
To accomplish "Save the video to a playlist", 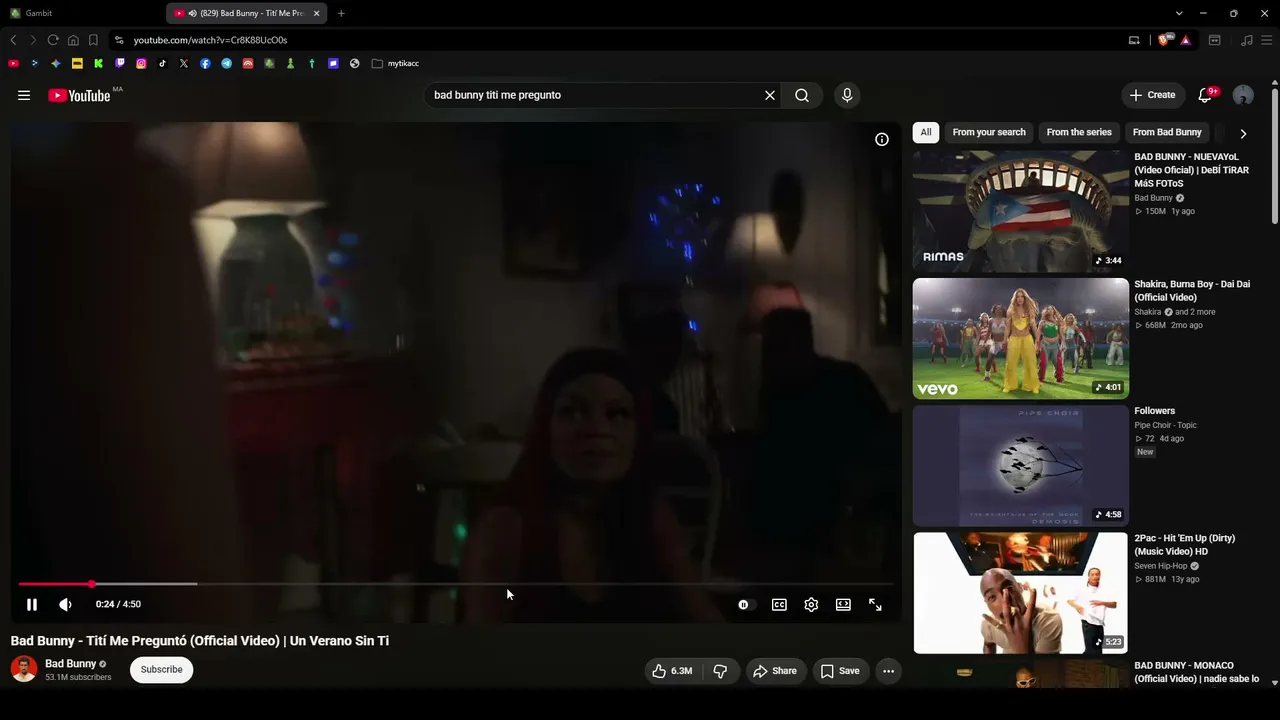I will (840, 671).
